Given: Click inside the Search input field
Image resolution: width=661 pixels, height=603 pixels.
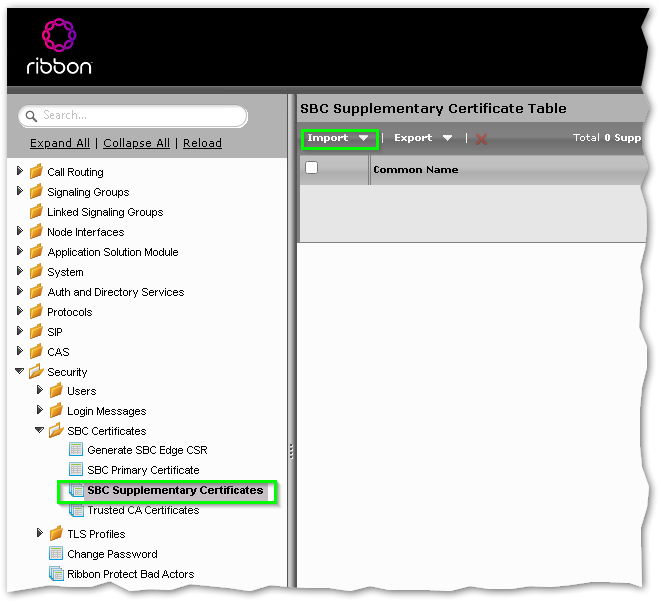Looking at the screenshot, I should tap(133, 116).
